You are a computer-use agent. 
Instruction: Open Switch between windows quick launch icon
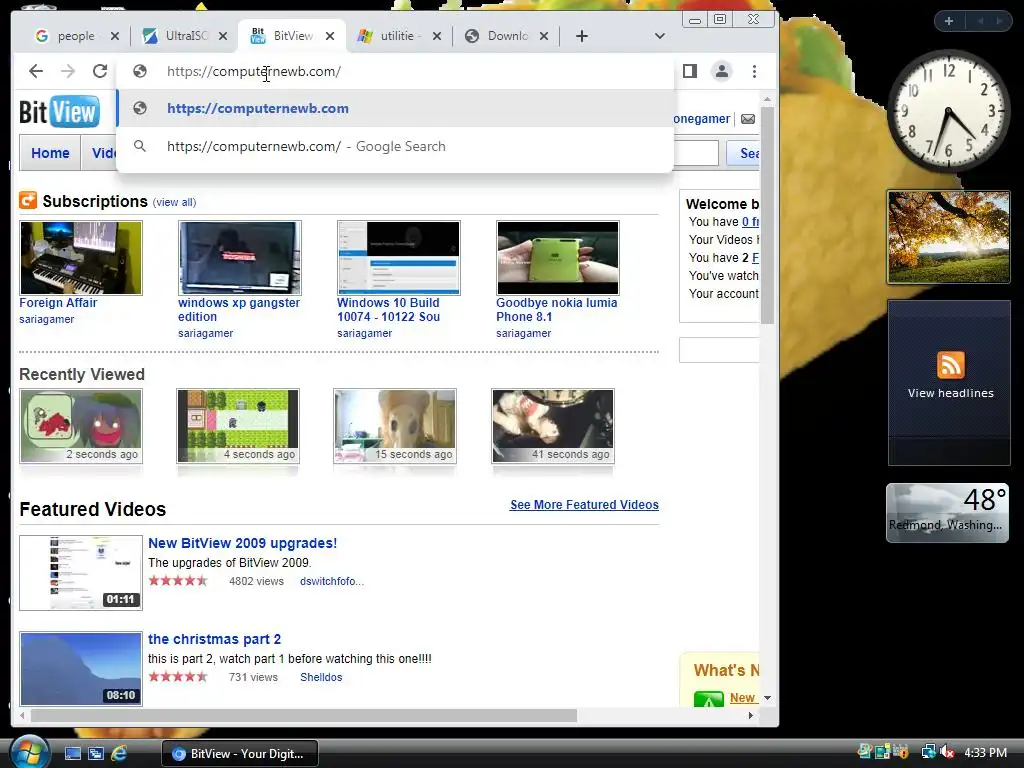pyautogui.click(x=96, y=754)
